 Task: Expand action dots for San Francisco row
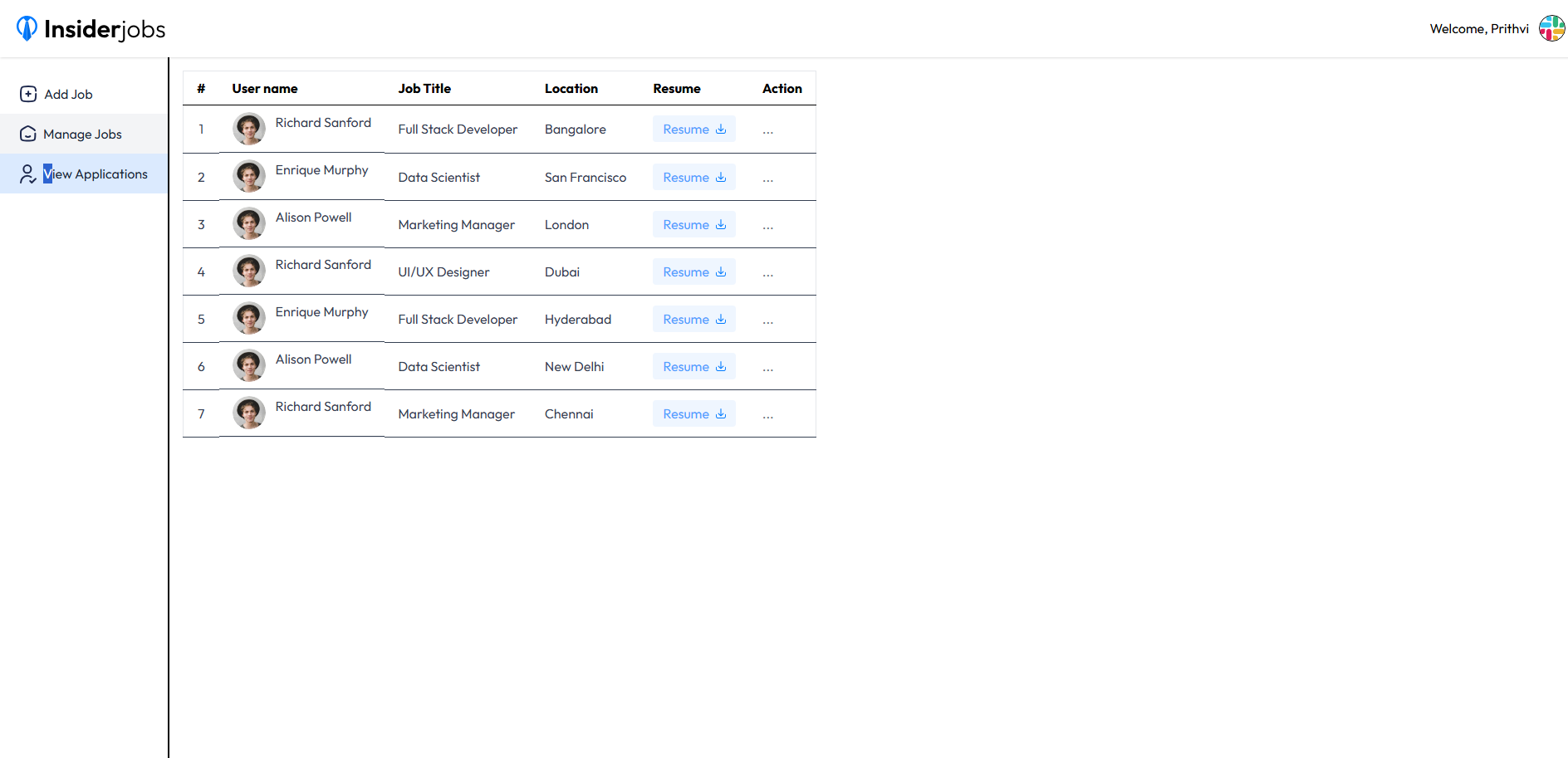click(768, 178)
